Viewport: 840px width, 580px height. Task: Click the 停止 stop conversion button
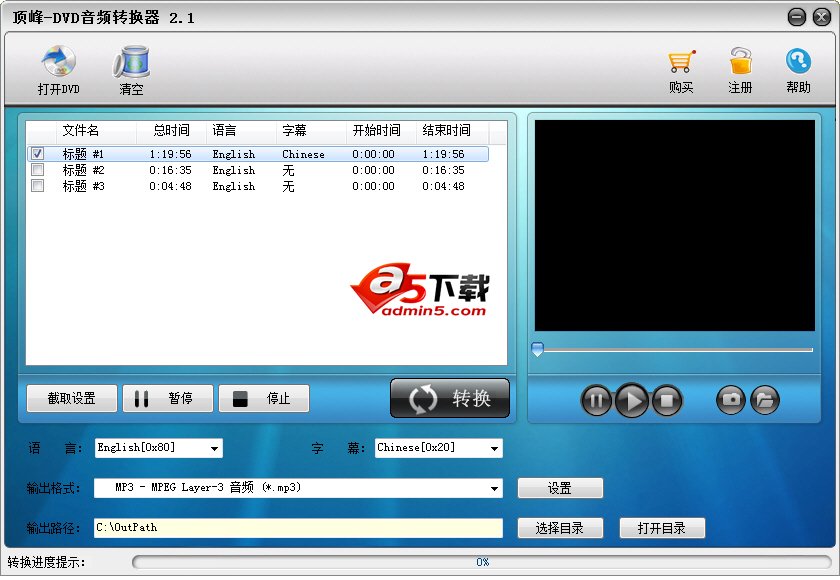click(x=264, y=398)
